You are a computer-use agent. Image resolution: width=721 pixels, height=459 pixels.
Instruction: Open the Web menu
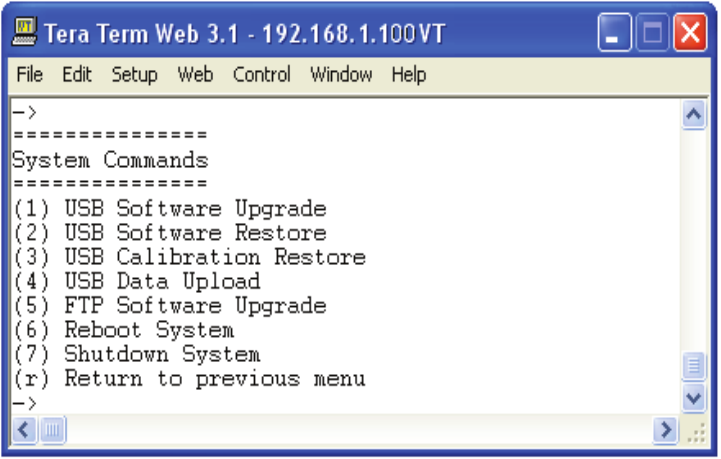(195, 75)
